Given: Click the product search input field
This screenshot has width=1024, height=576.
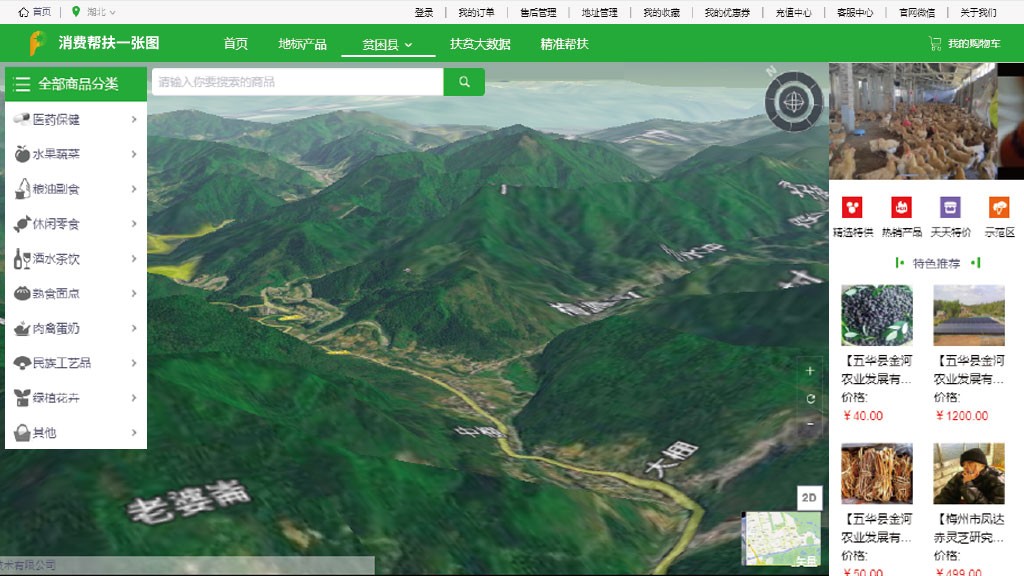Looking at the screenshot, I should click(297, 82).
